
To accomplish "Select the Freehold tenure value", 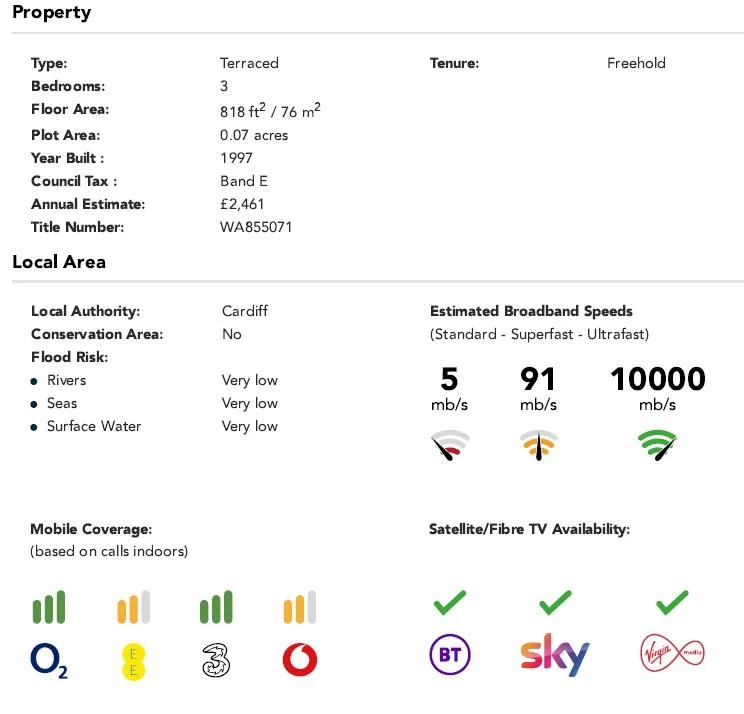I will (x=636, y=63).
